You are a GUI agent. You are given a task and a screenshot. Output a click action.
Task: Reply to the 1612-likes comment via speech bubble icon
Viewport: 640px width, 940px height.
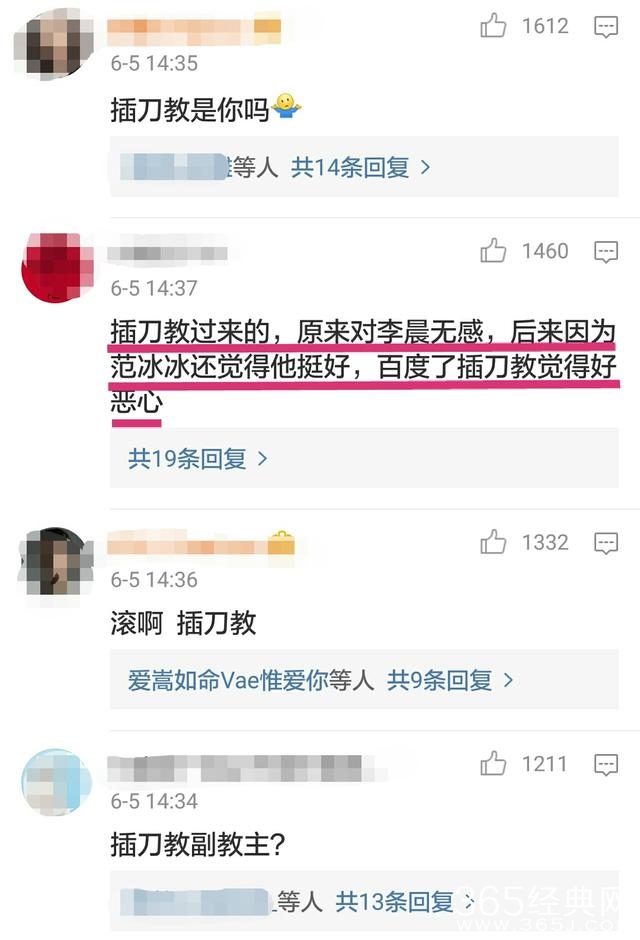pos(605,27)
